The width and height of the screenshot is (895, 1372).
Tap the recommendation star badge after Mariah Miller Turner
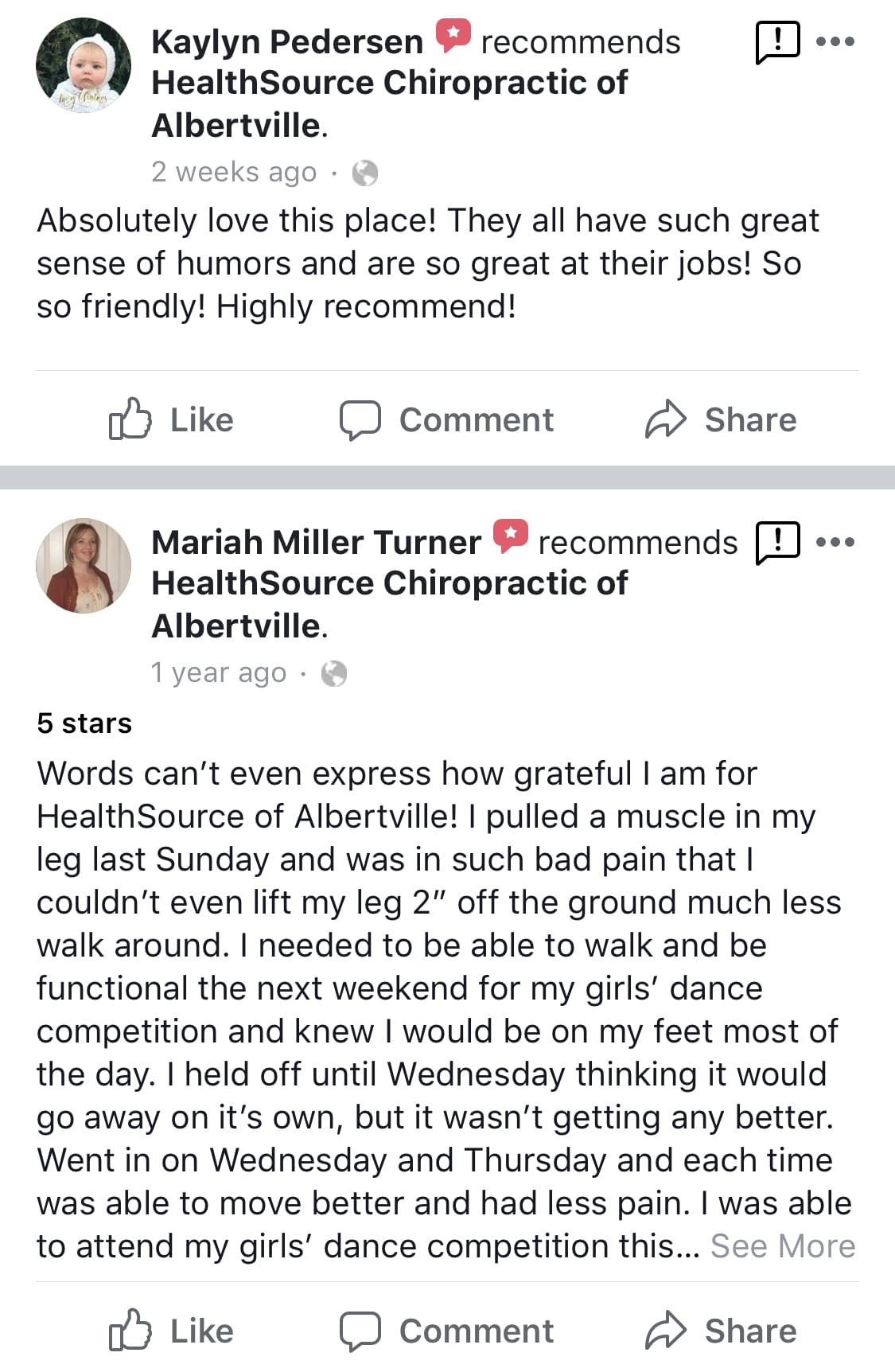pos(510,536)
